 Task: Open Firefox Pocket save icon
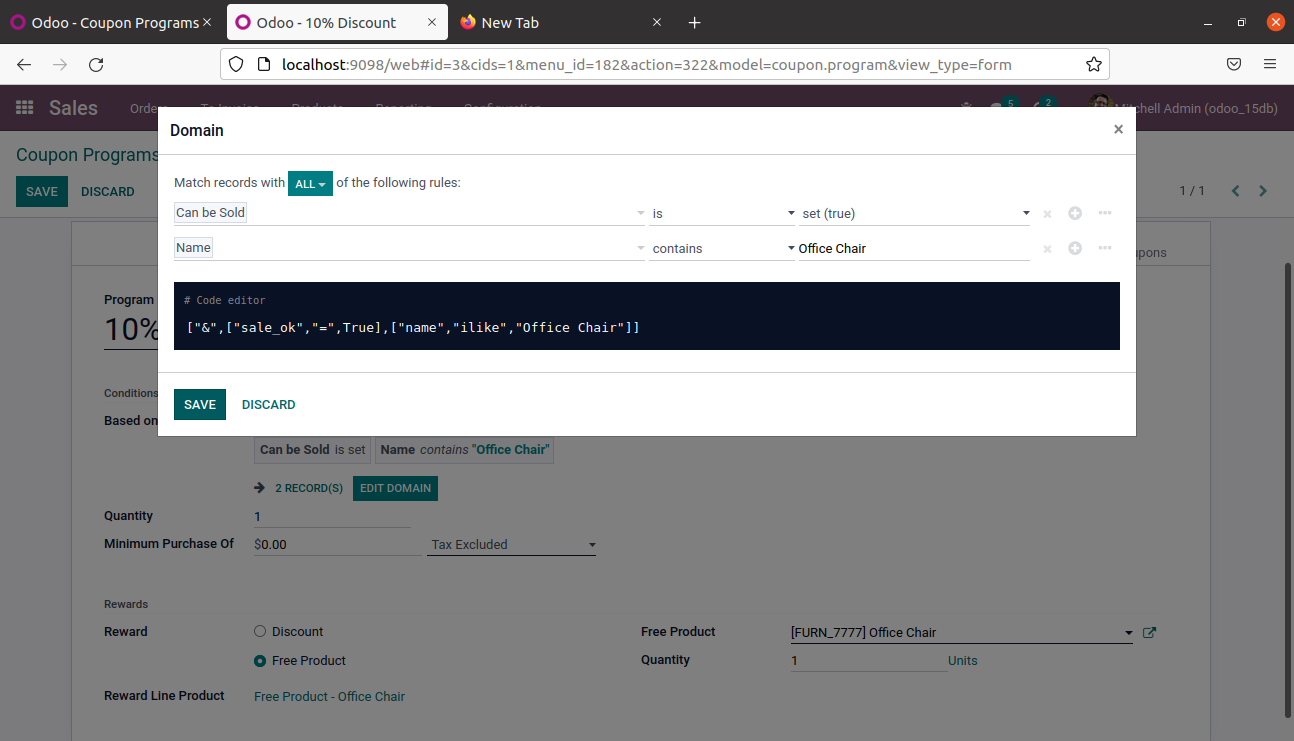1234,64
